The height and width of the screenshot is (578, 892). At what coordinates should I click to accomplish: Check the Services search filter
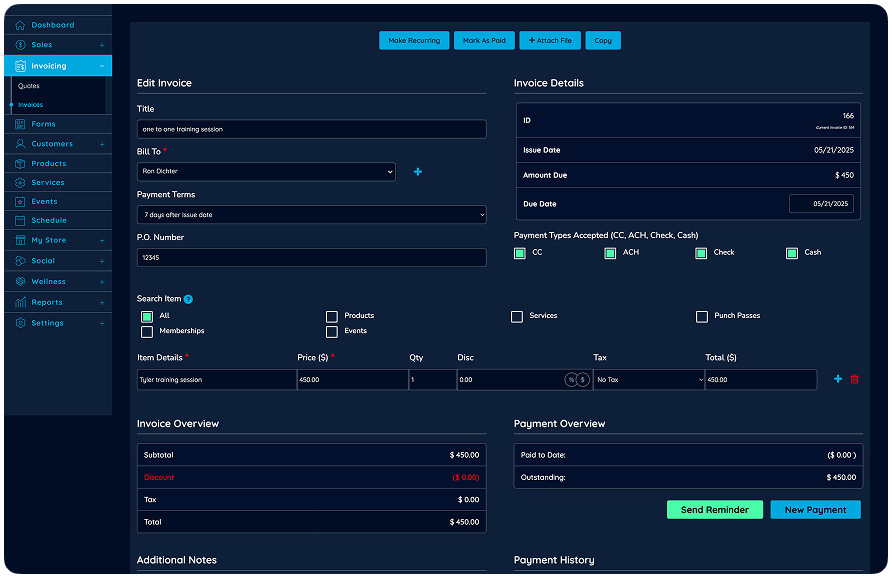click(517, 316)
